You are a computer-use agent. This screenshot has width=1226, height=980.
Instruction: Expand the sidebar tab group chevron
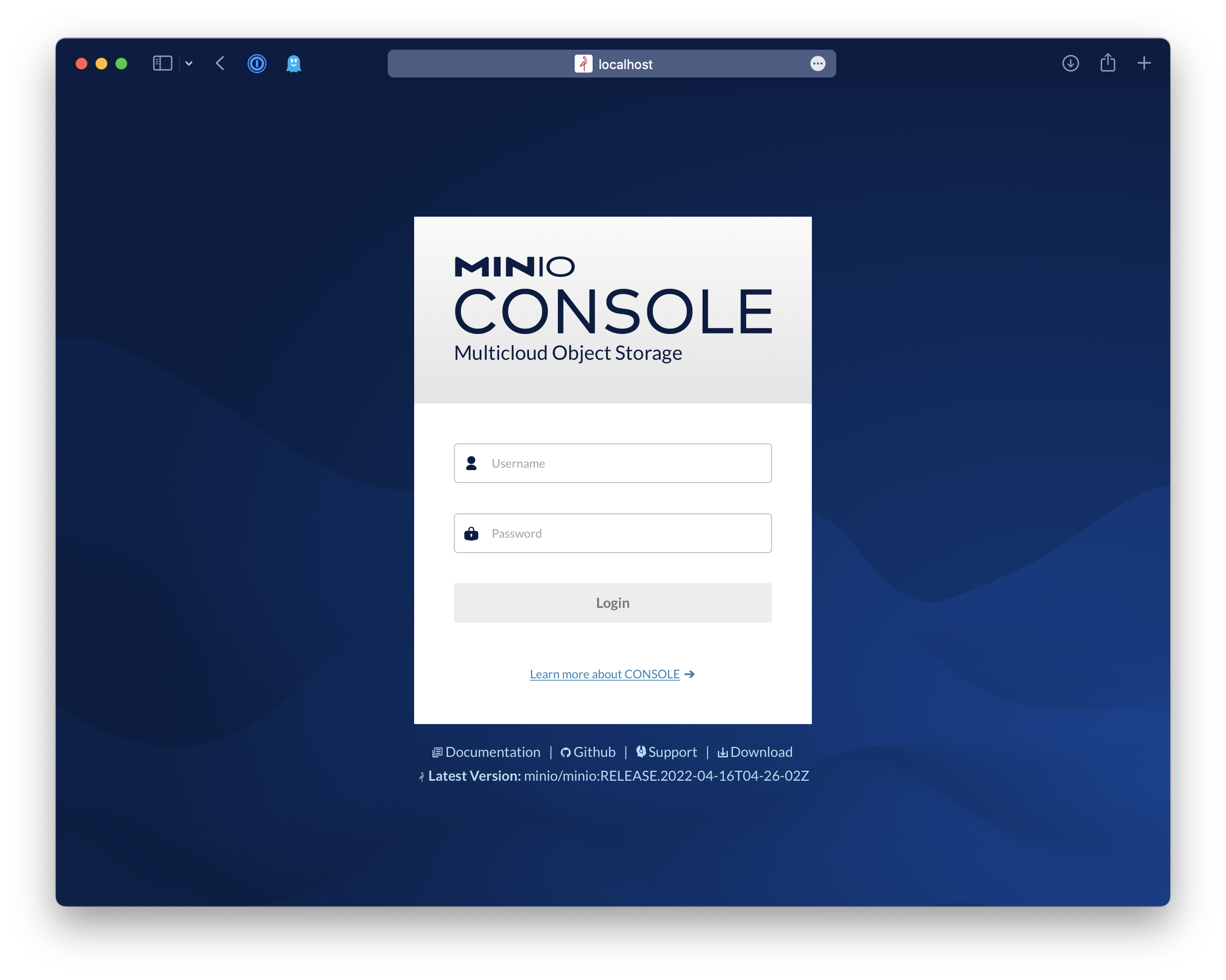click(189, 64)
